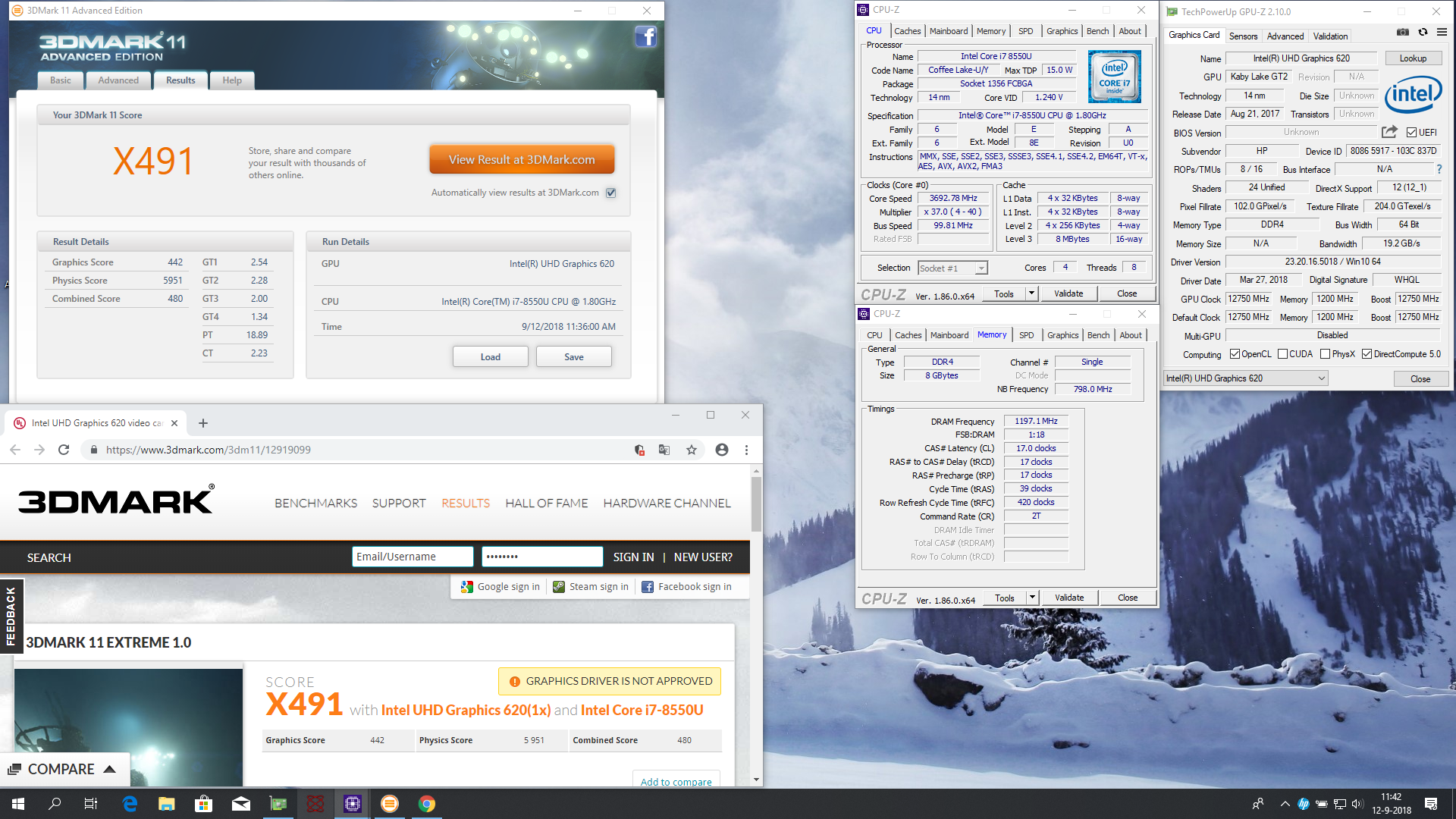Expand the Tools dropdown arrow in upper CPU-Z
Viewport: 1456px width, 819px height.
(1031, 293)
